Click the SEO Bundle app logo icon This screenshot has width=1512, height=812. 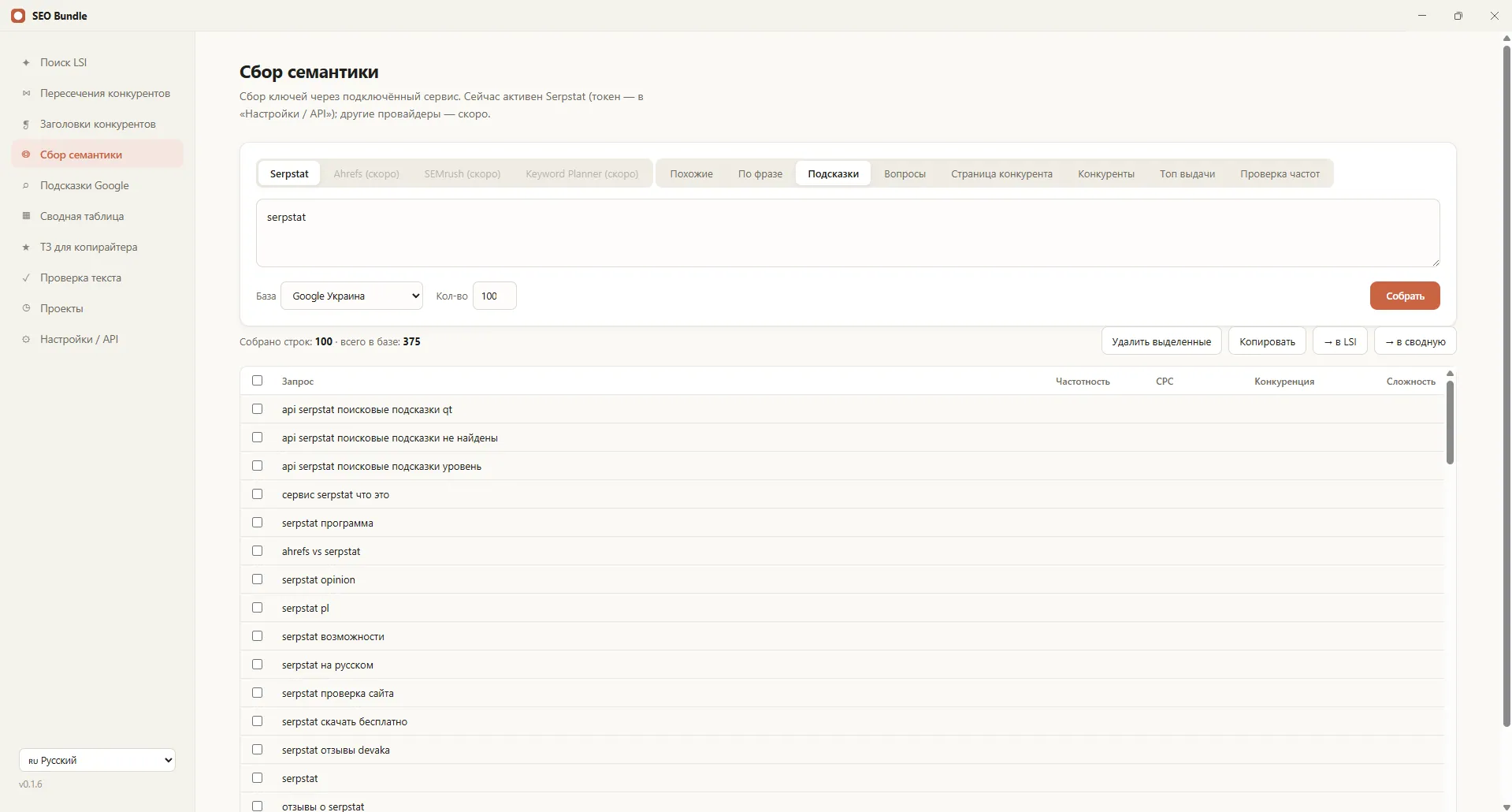(17, 16)
